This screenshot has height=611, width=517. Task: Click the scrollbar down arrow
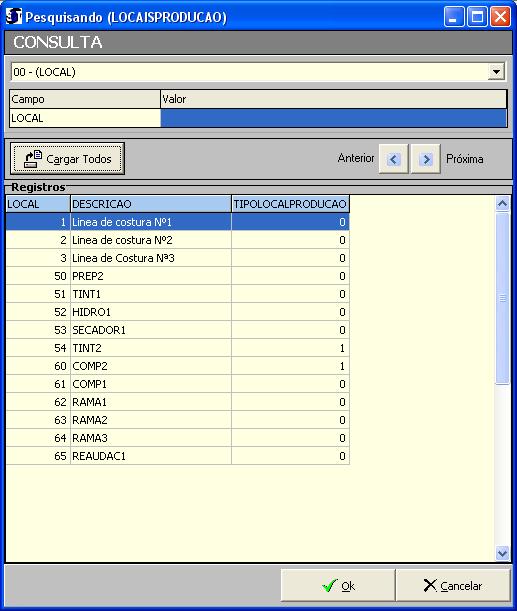tap(502, 553)
